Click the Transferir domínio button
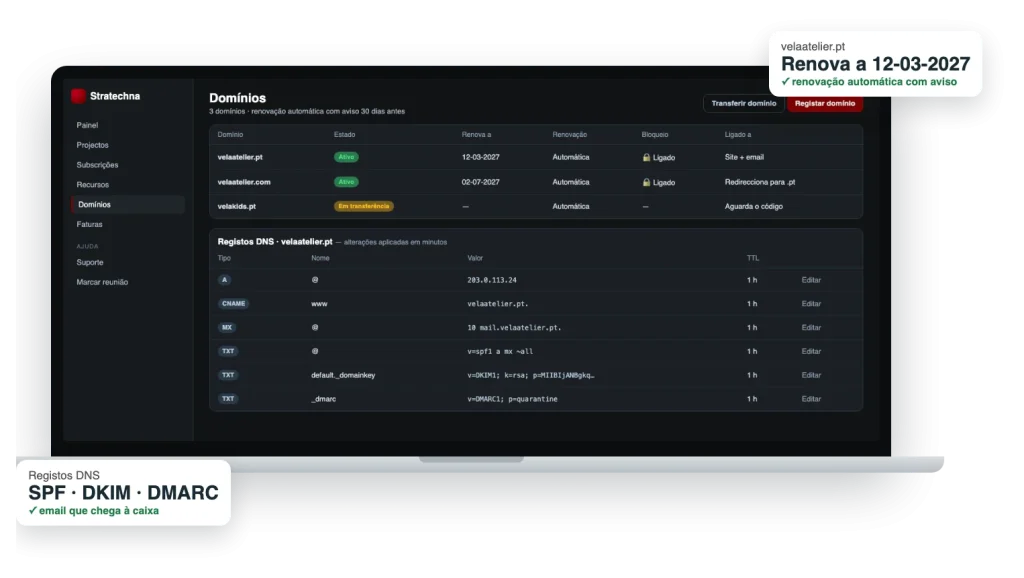The image size is (1024, 578). coord(744,103)
